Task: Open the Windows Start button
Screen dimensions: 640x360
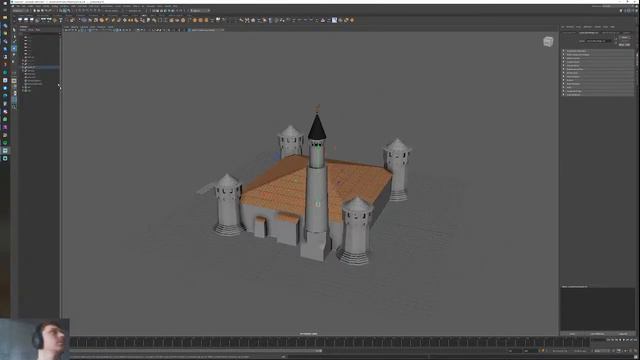Action: pyautogui.click(x=5, y=2)
